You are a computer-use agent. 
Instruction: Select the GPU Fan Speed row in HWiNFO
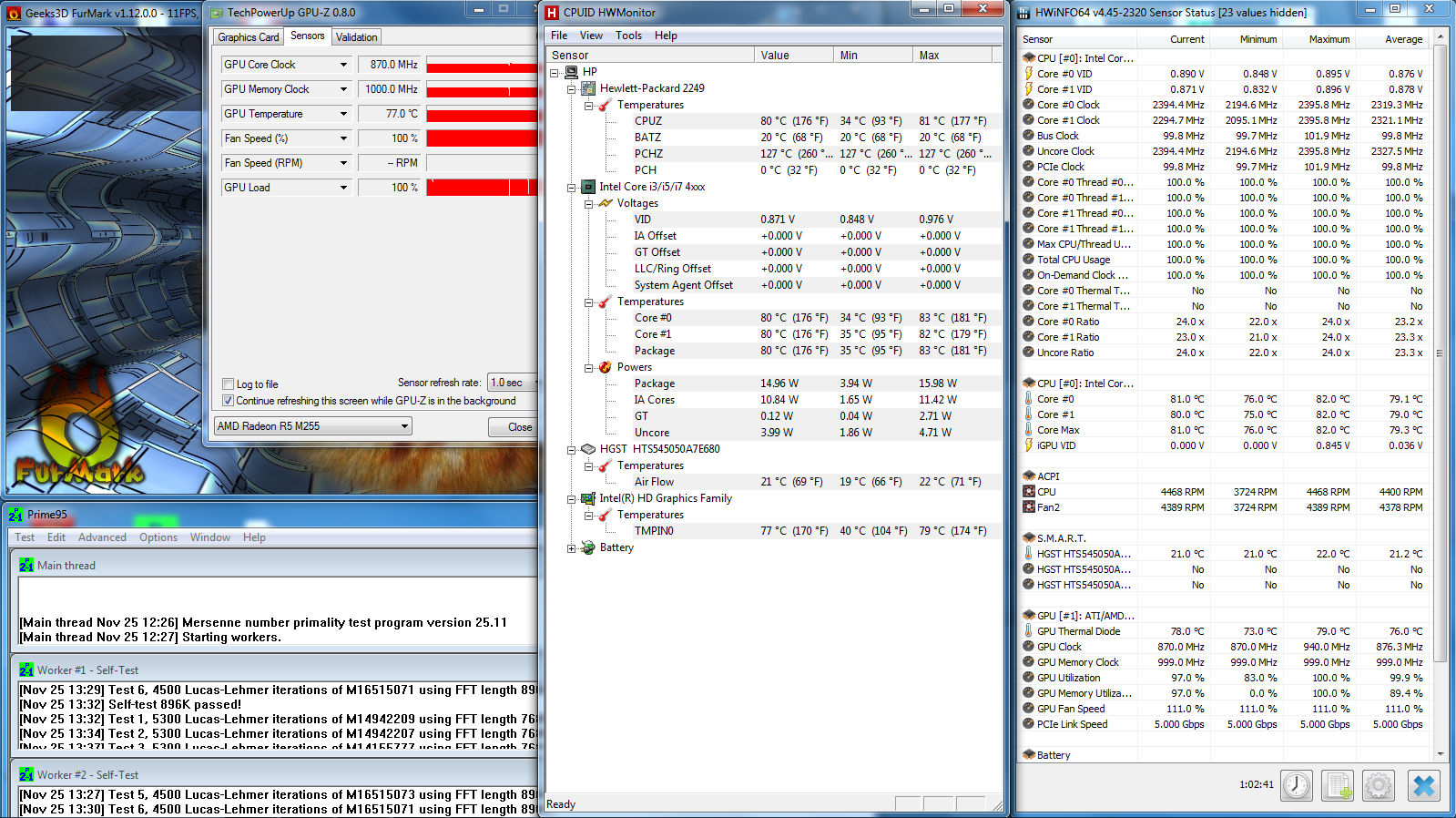click(x=1224, y=709)
